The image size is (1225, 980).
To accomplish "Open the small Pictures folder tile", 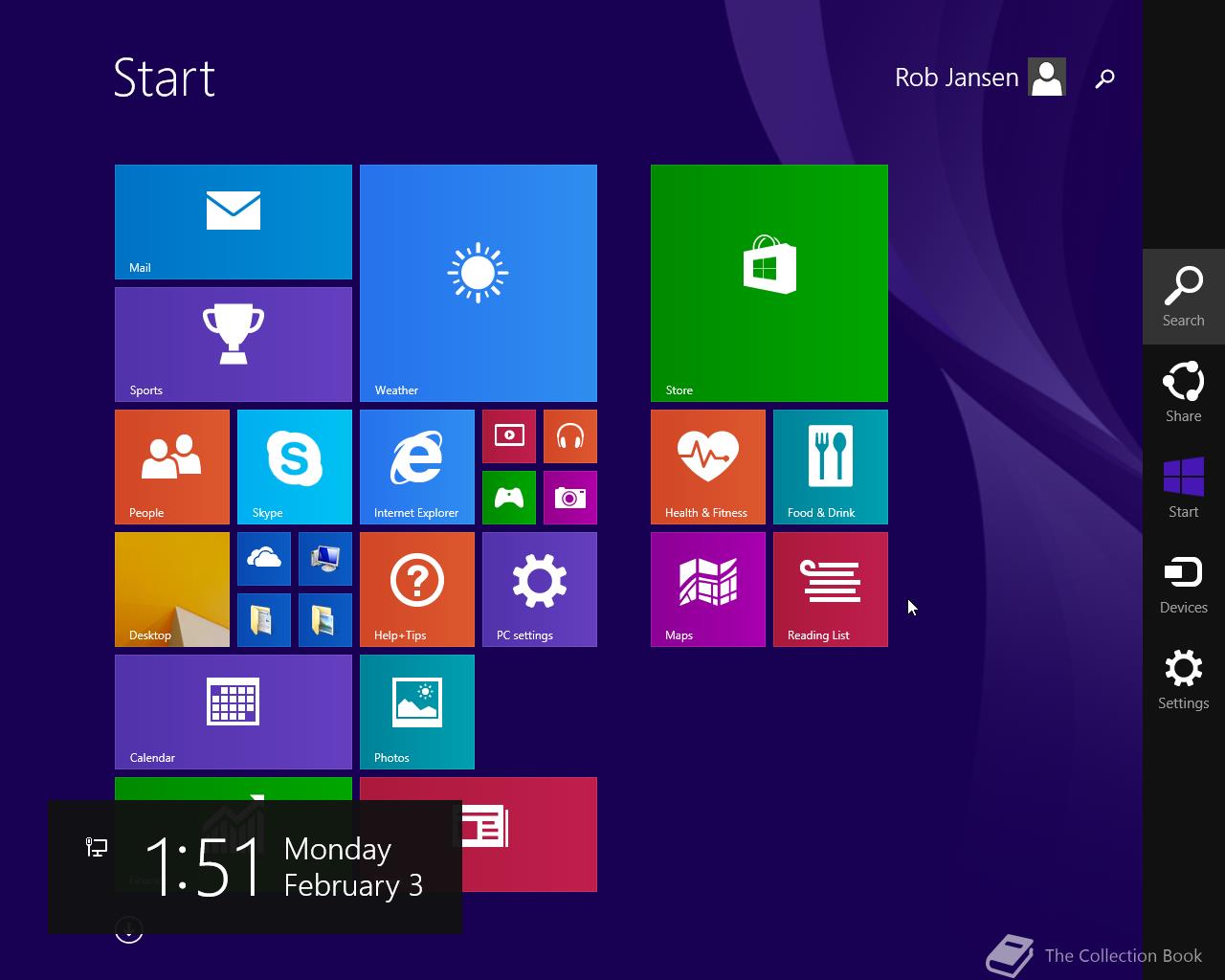I will click(x=325, y=620).
